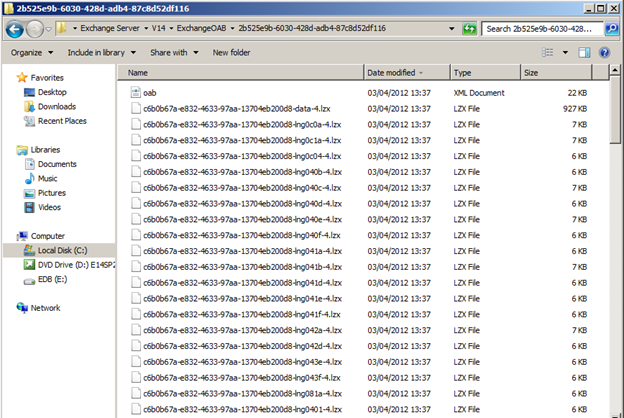Click file icon of lng042a-4.lzx

tap(136, 330)
